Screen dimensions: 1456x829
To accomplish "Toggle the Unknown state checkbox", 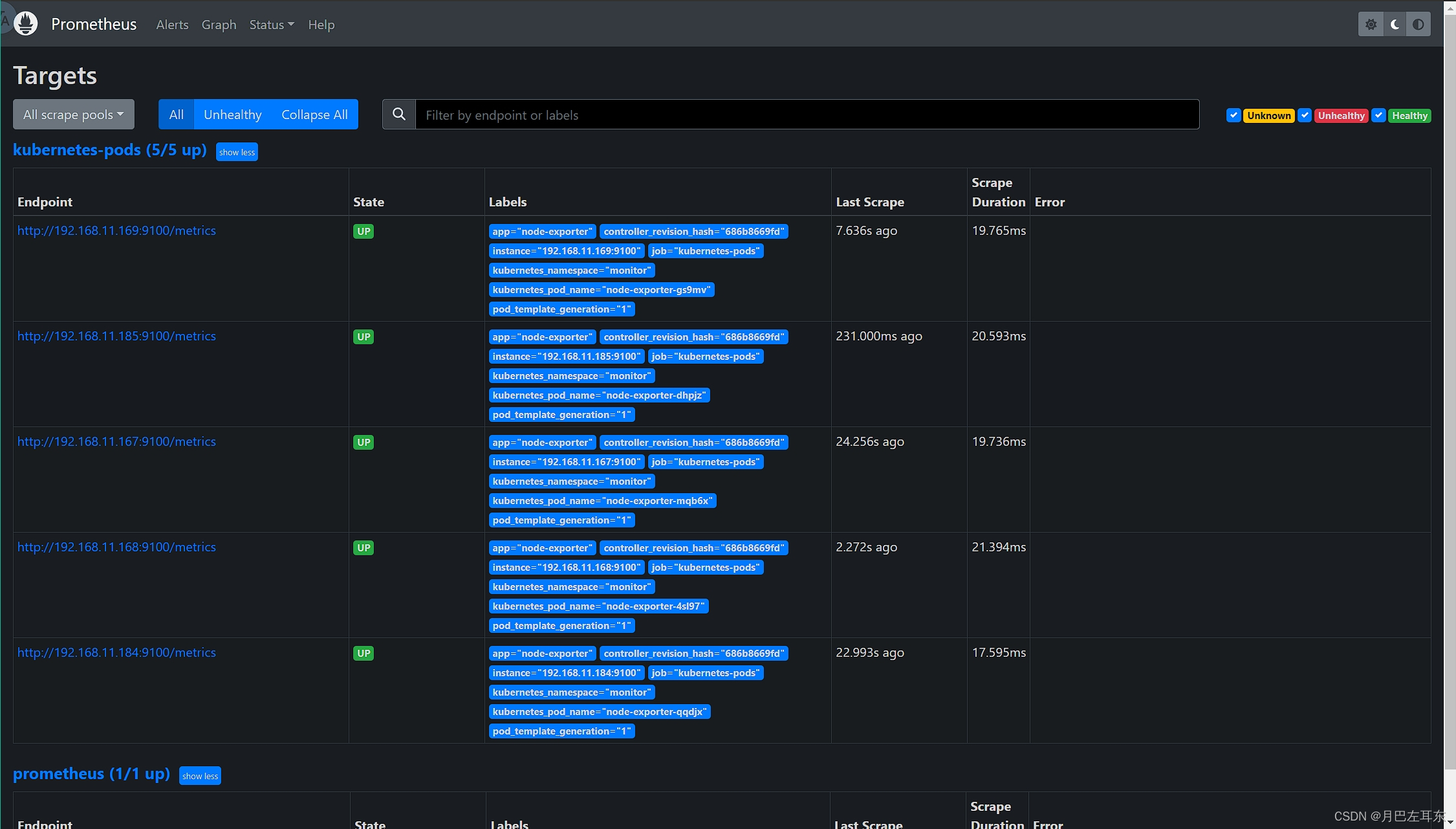I will tap(1233, 115).
